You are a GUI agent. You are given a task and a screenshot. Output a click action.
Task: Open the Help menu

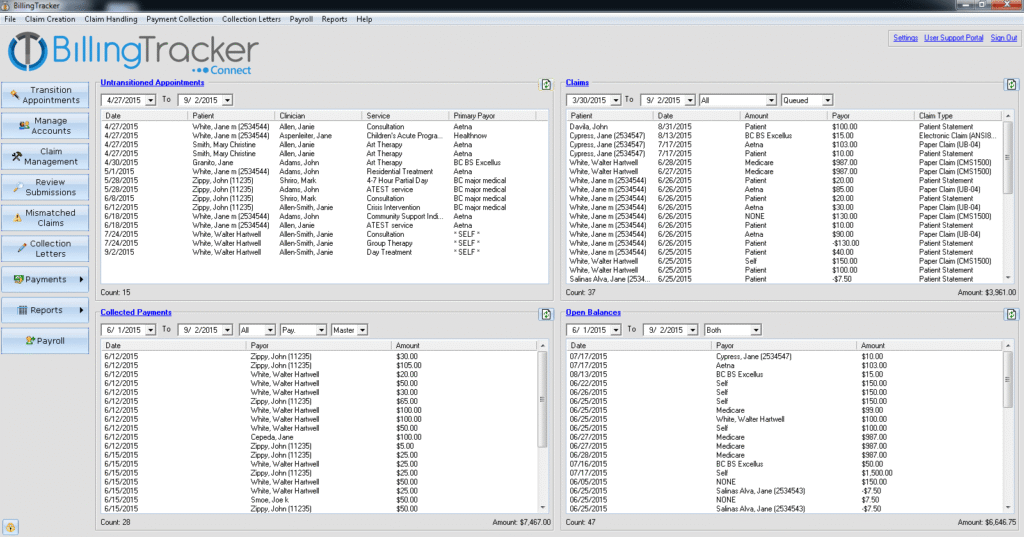[364, 19]
